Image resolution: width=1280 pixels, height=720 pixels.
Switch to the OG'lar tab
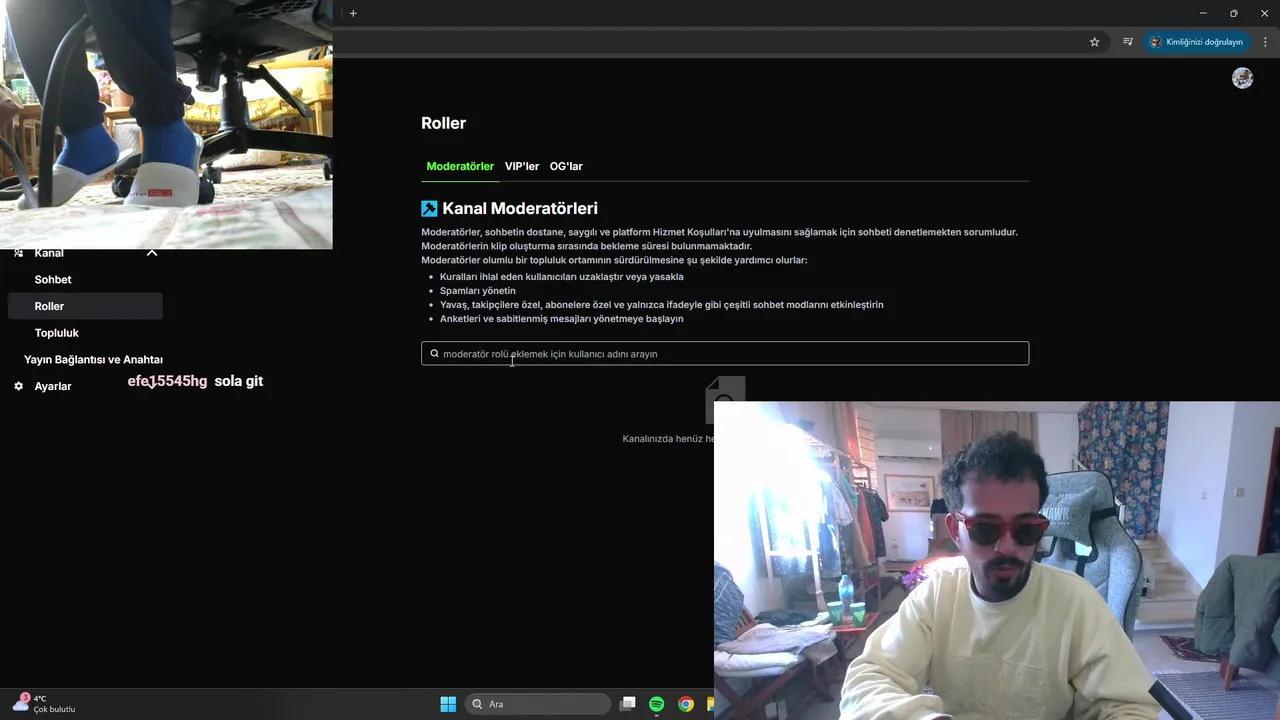566,166
